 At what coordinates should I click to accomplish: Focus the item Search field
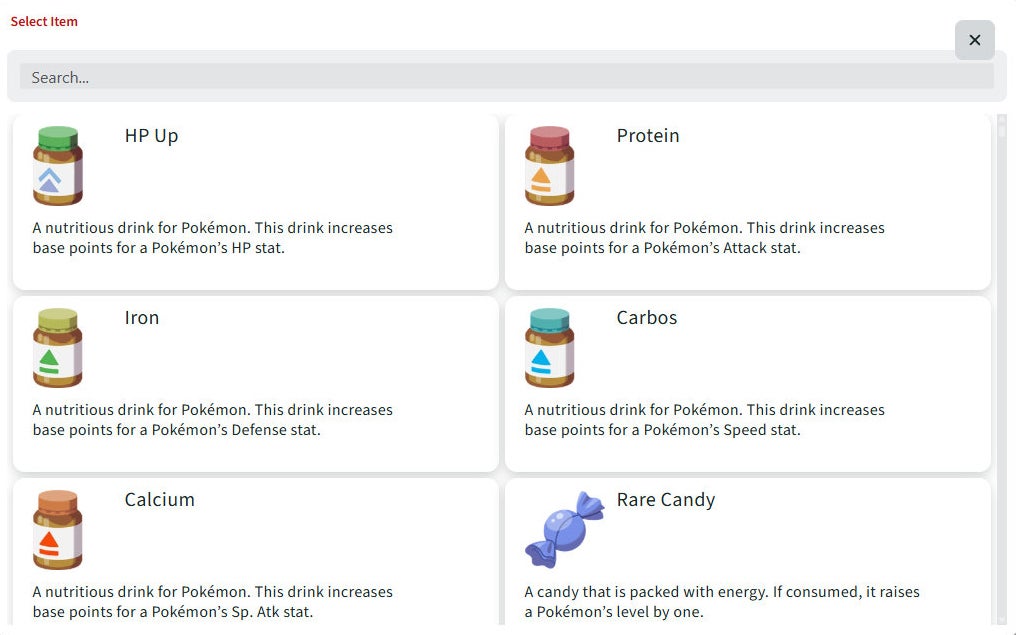click(506, 77)
